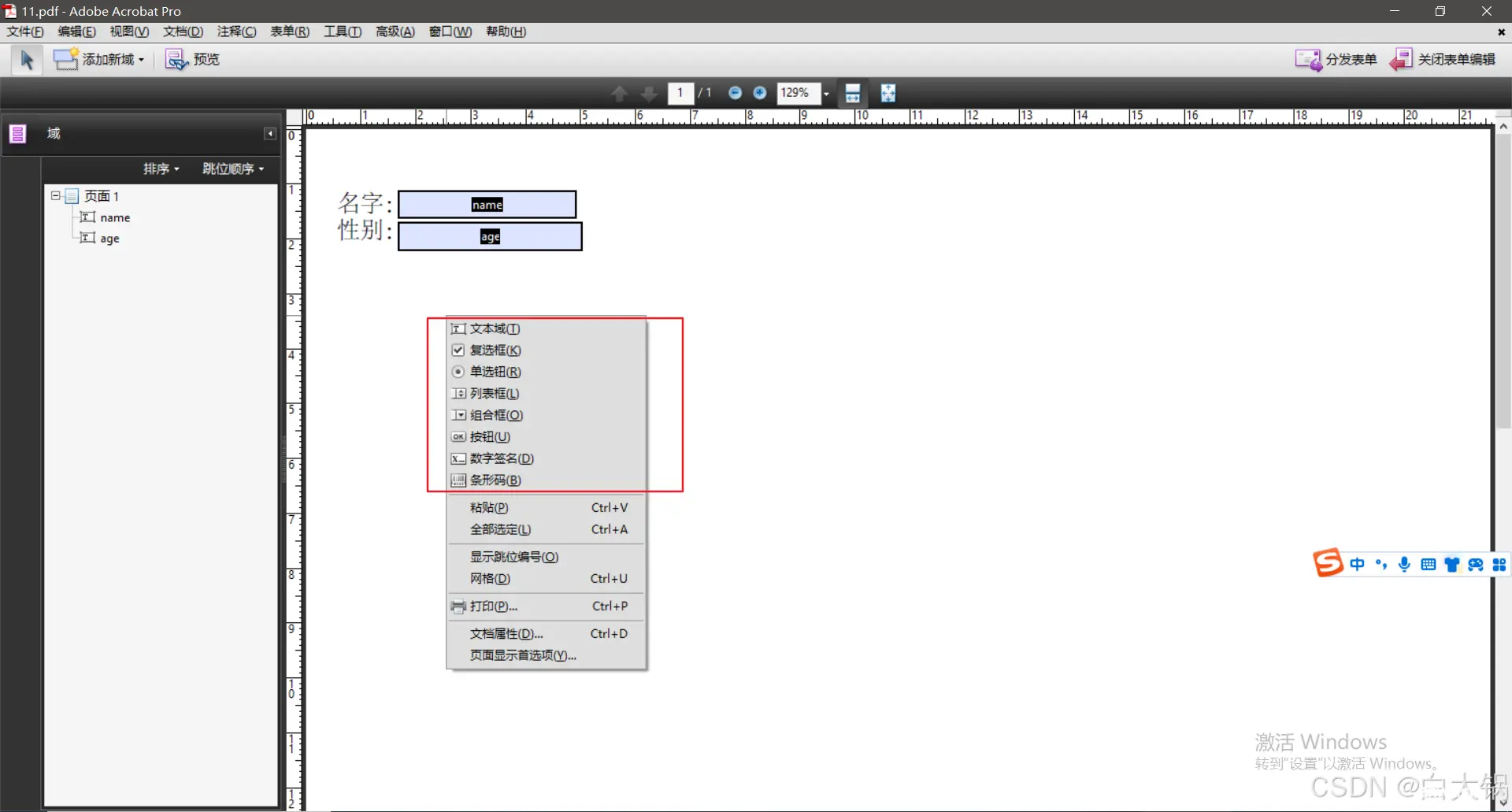Open the 视图(V) menu

pos(129,32)
